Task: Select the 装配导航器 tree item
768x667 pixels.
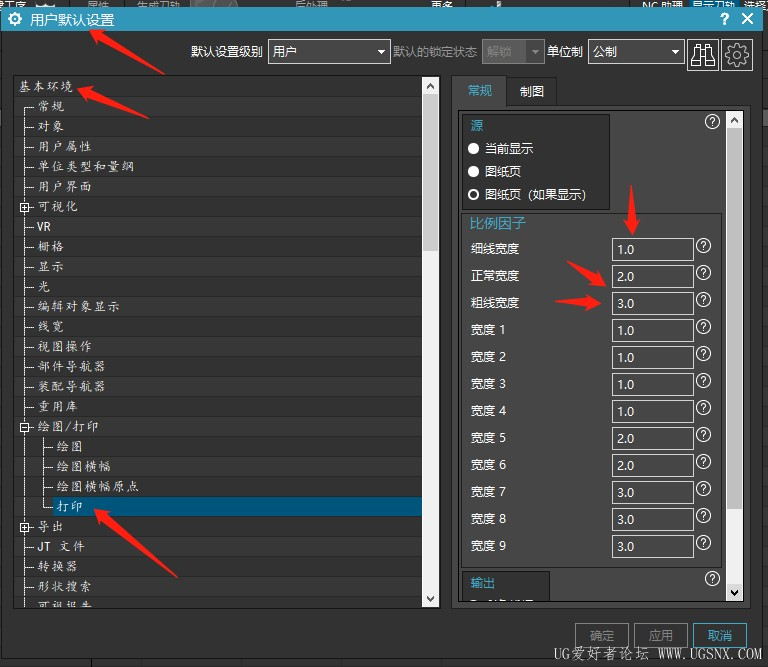Action: (72, 386)
